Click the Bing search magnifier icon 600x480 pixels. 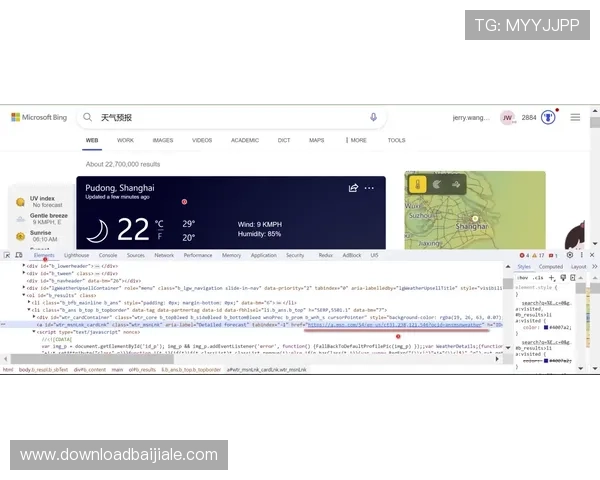point(89,118)
